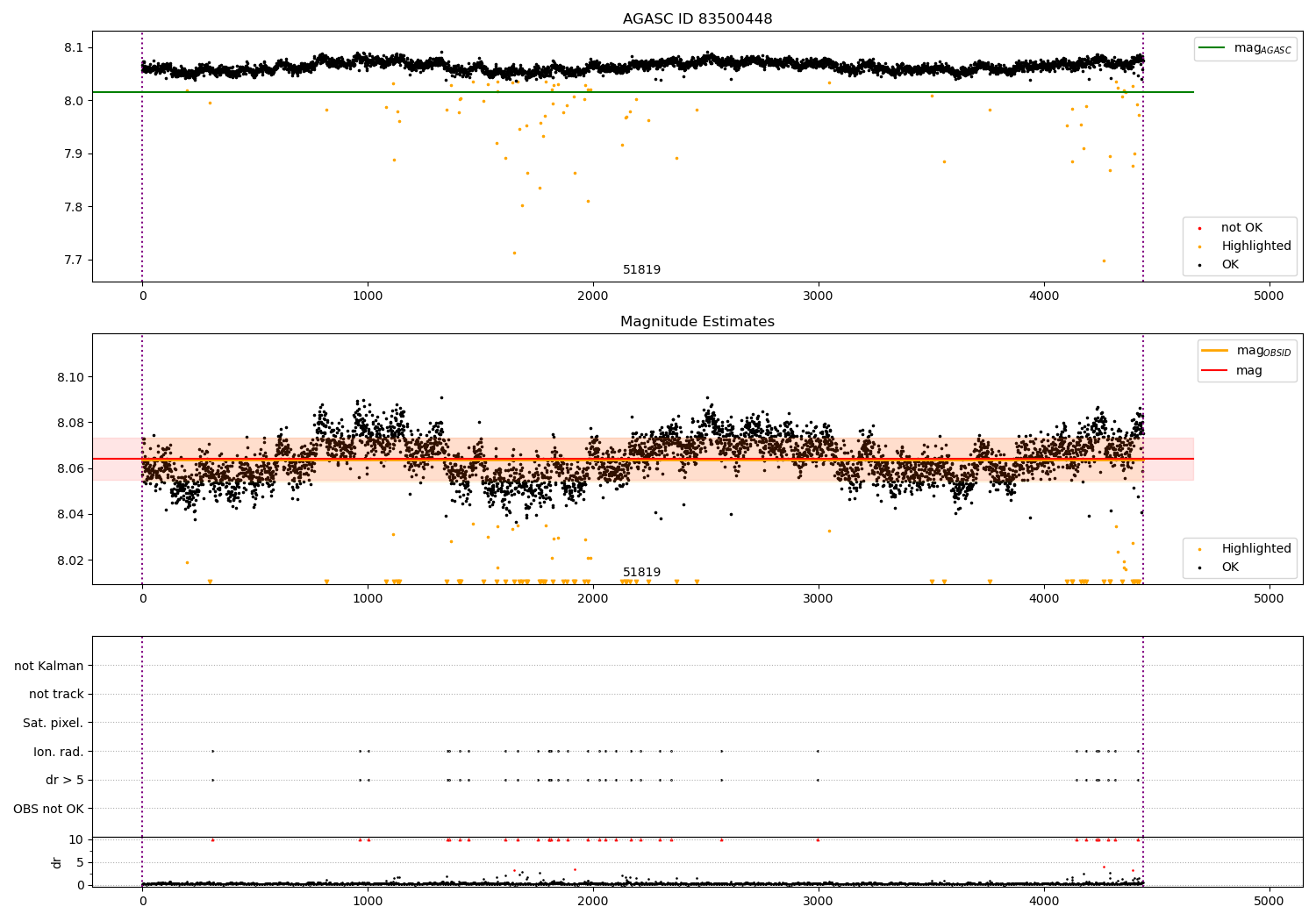Image resolution: width=1316 pixels, height=921 pixels.
Task: Click the 'dr' axis label
Action: point(57,863)
